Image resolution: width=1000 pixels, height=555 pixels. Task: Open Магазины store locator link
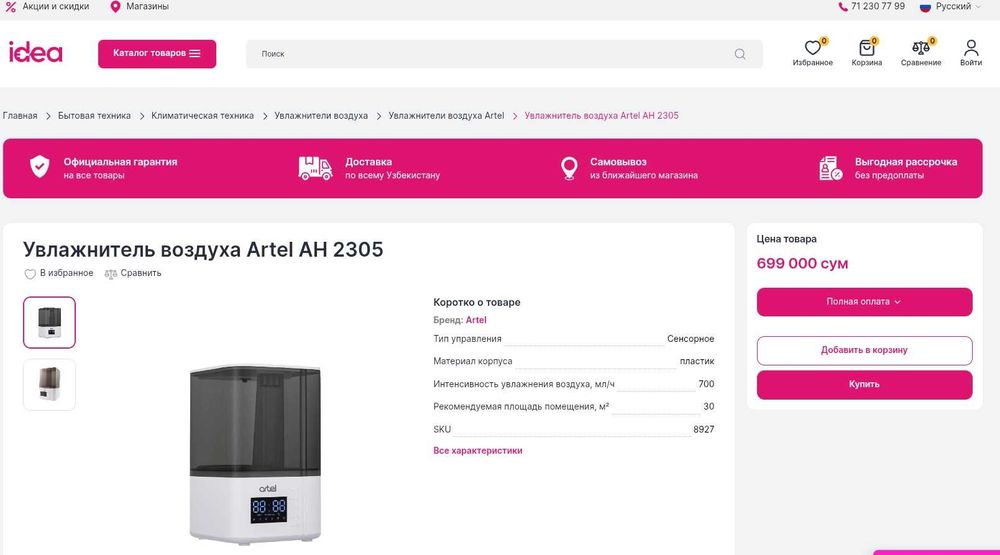(140, 6)
